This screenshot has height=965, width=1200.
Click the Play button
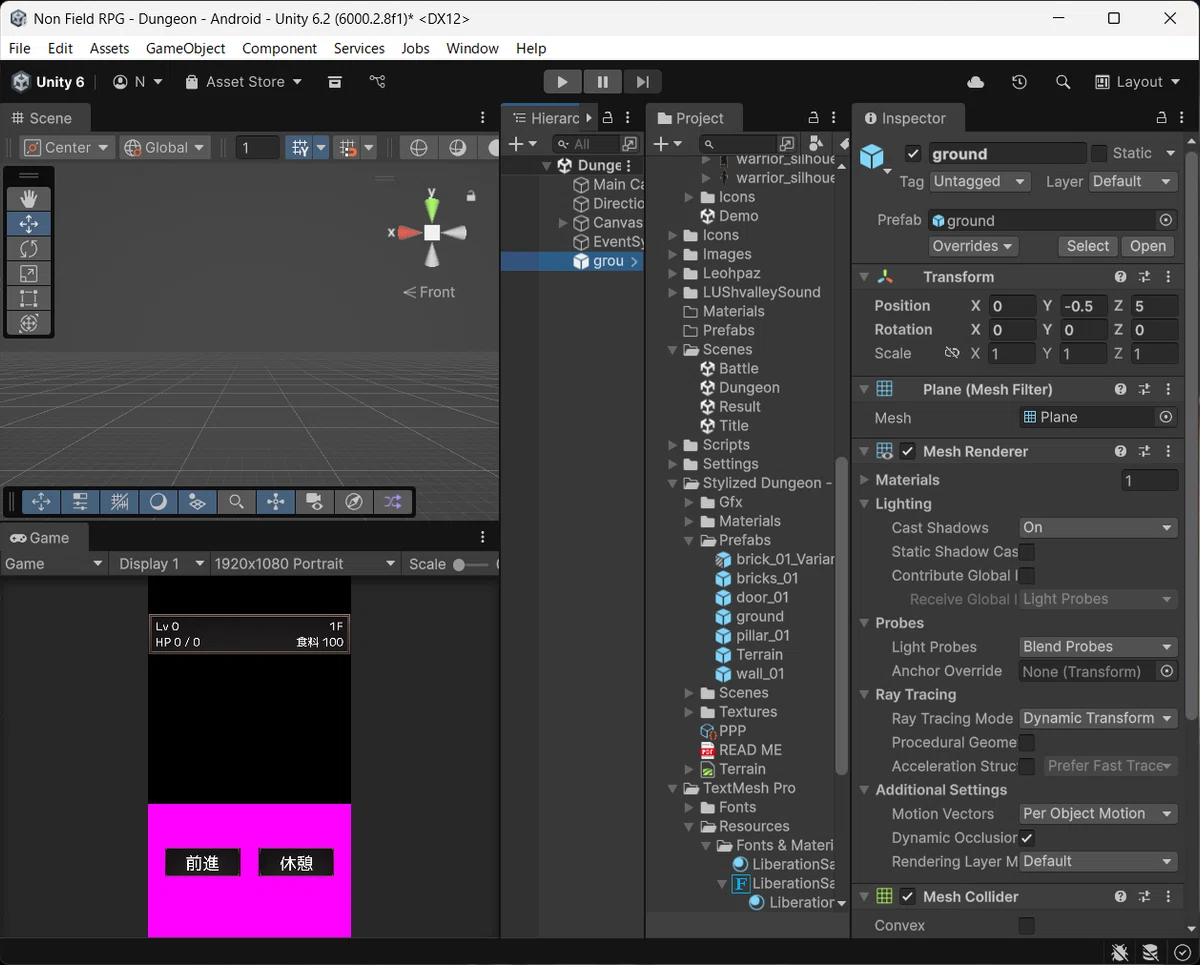[x=562, y=82]
